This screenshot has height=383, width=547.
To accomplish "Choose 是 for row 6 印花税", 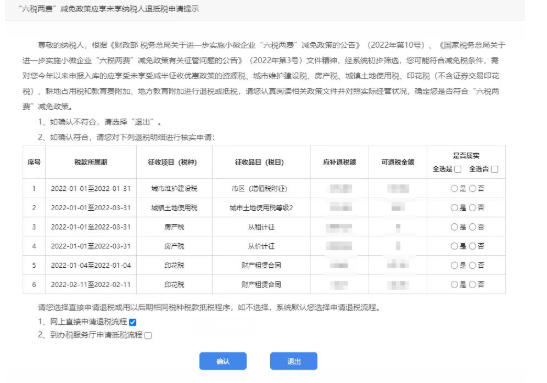I will (x=454, y=285).
